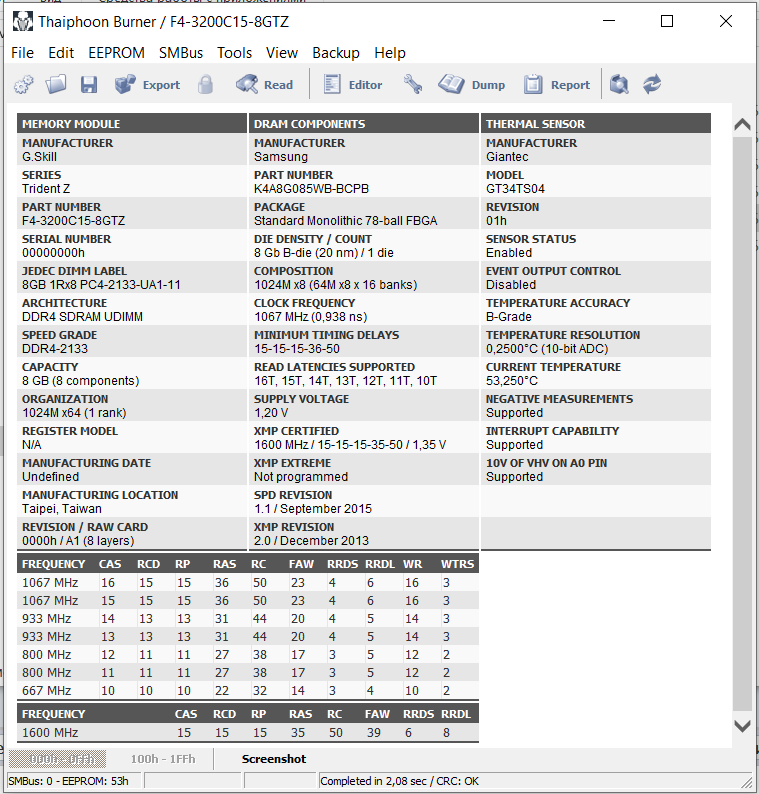Click the thermal sensor model GT34TS04
This screenshot has width=759, height=794.
point(515,189)
